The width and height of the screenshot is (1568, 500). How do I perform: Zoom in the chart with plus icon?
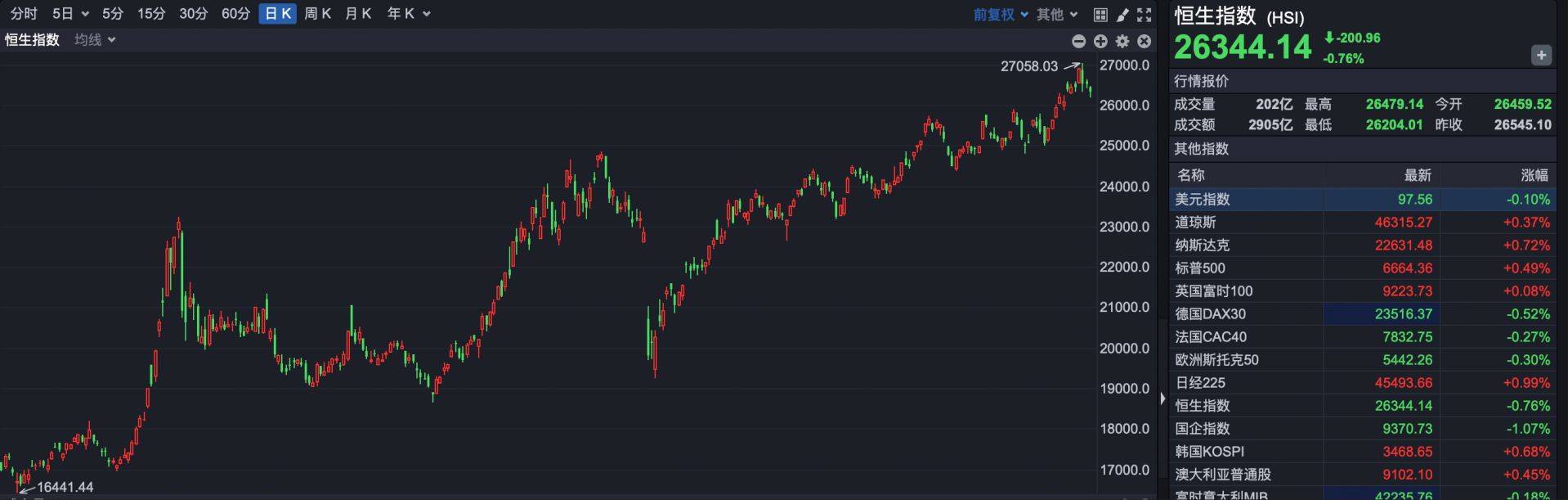tap(1100, 41)
